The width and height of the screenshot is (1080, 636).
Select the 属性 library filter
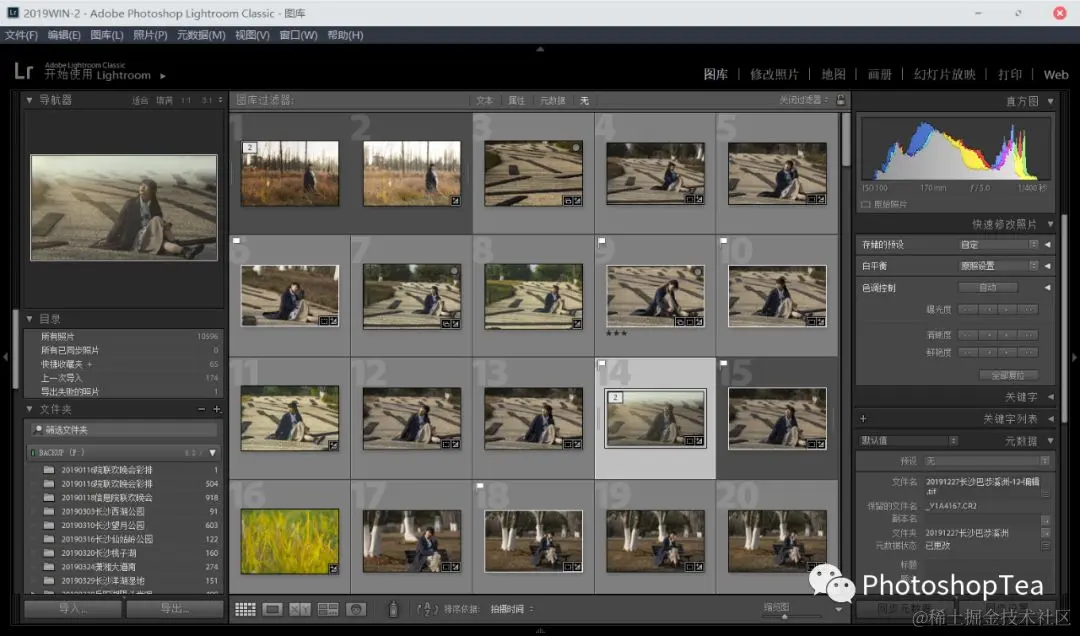(x=517, y=101)
